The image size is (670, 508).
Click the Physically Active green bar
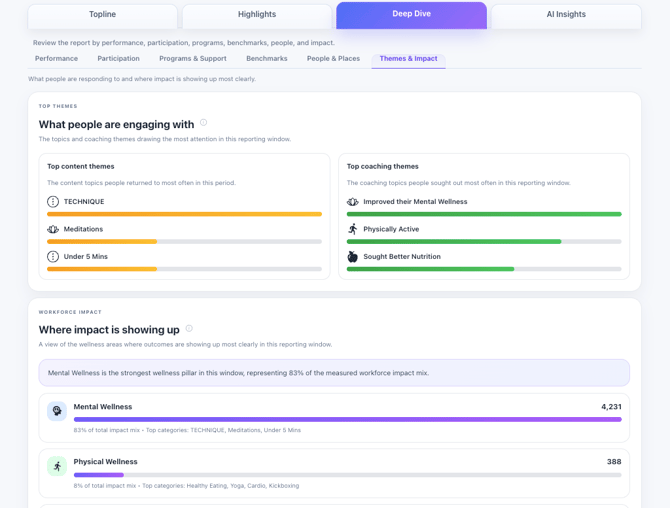(x=484, y=241)
